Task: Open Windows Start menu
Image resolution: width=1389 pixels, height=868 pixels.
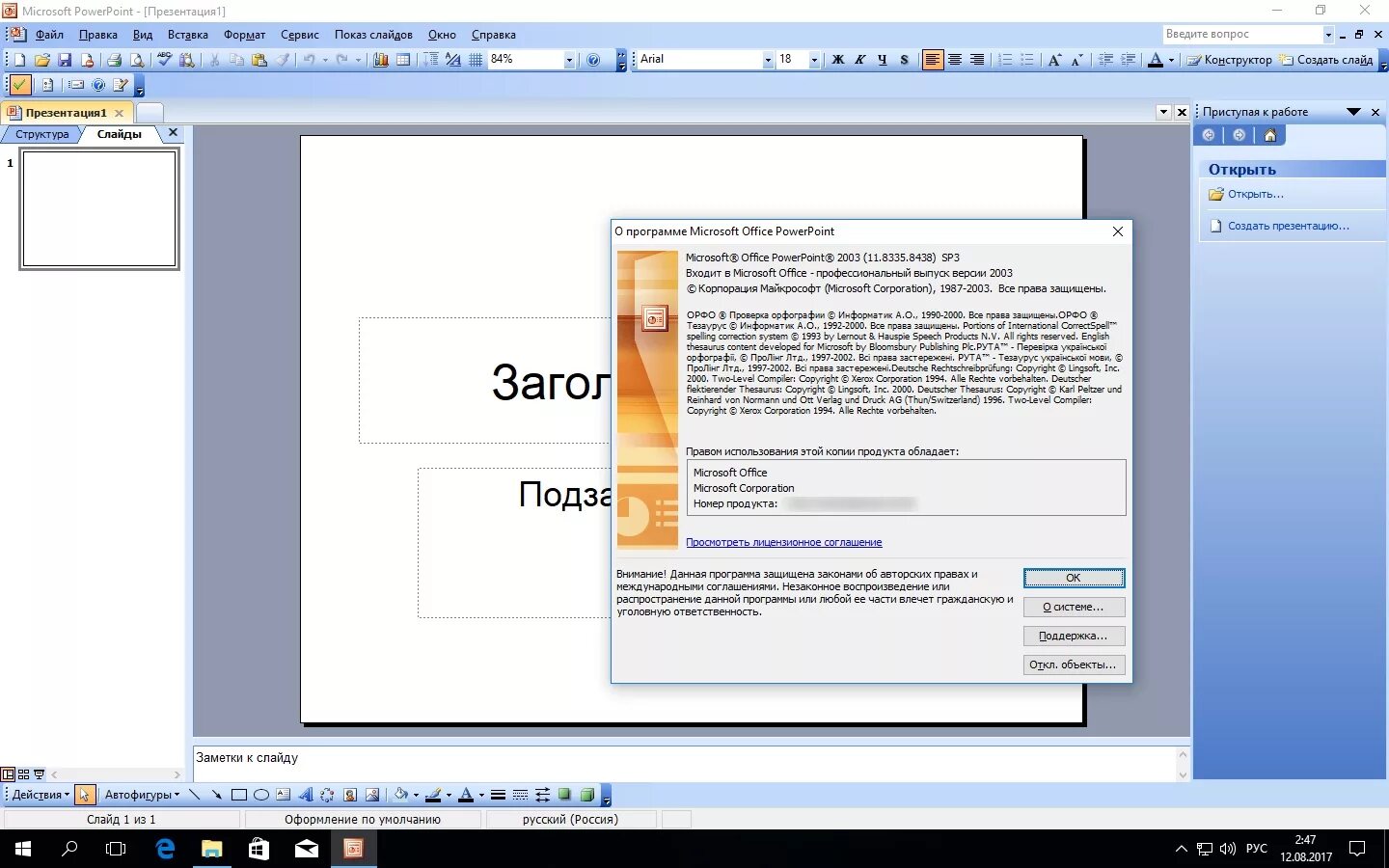Action: click(x=23, y=849)
